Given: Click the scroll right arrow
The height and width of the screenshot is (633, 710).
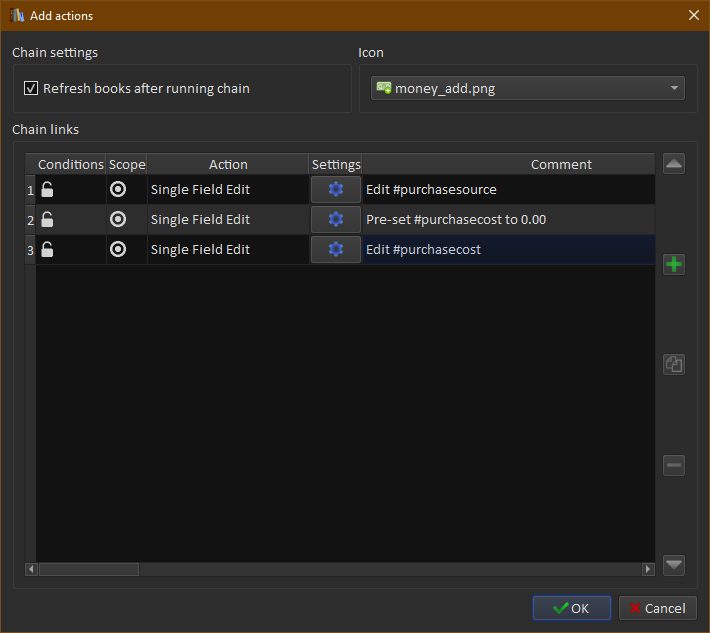Looking at the screenshot, I should click(x=648, y=569).
